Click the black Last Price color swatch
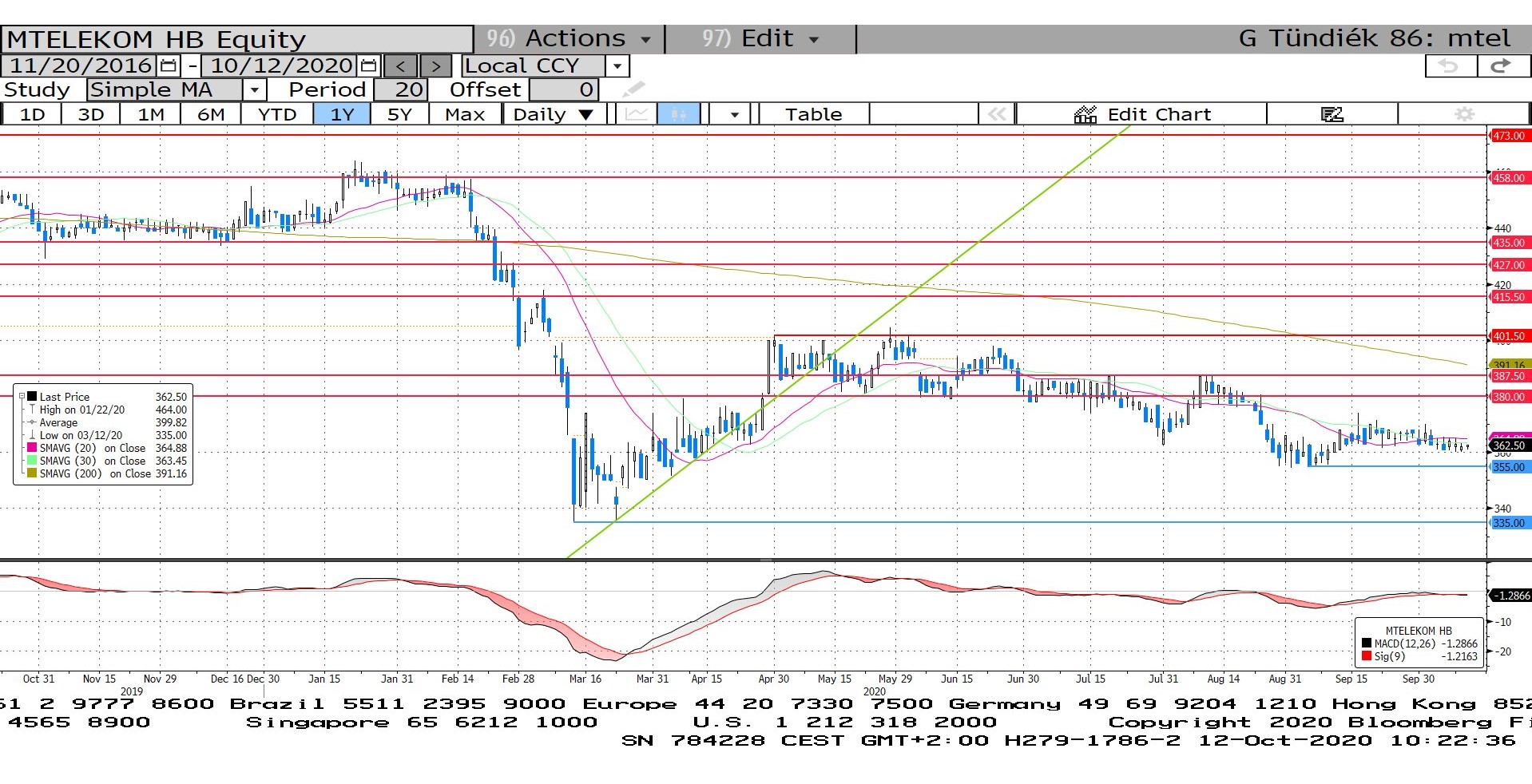 click(32, 397)
